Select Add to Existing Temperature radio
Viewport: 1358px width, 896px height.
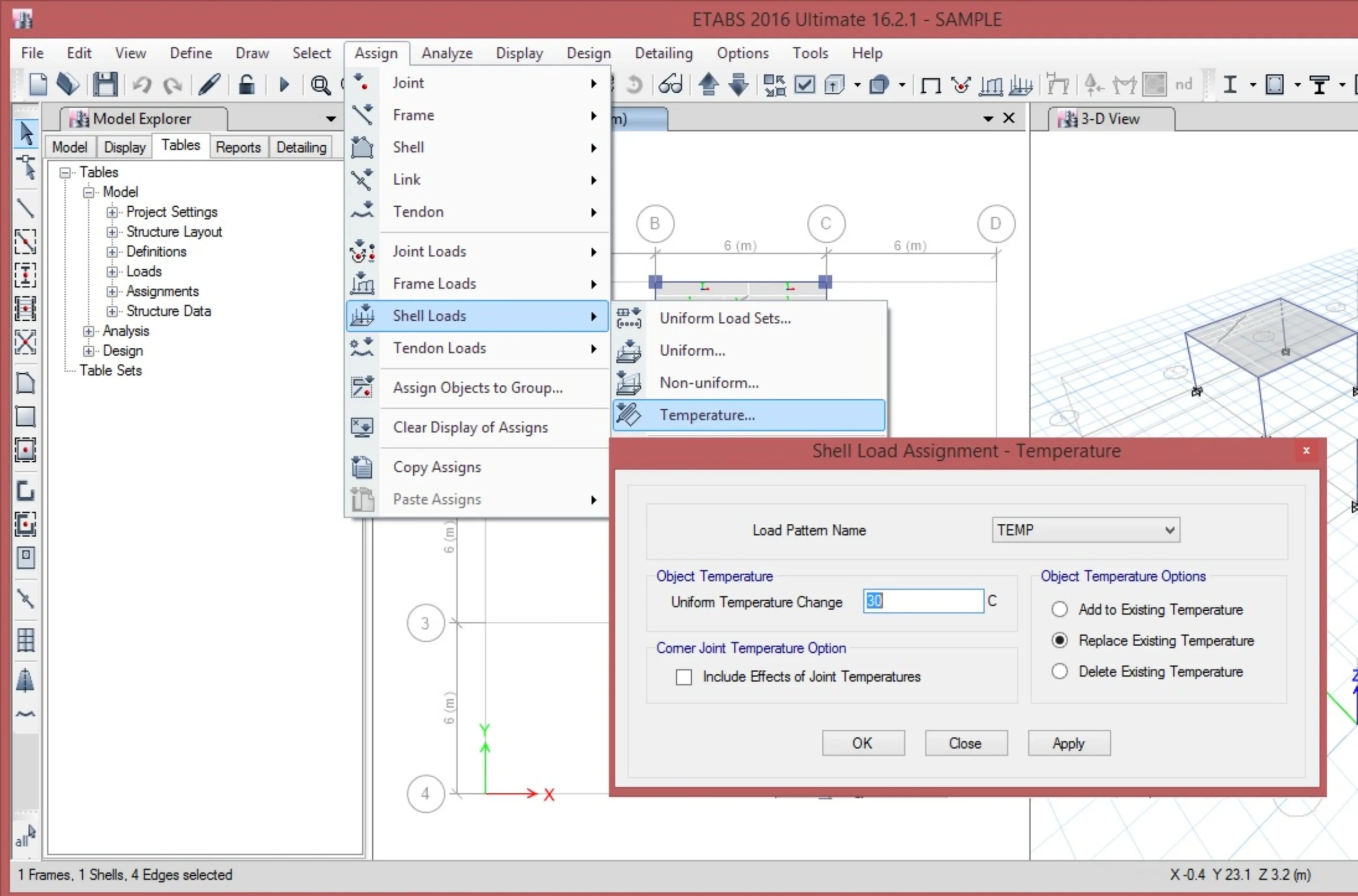point(1059,609)
